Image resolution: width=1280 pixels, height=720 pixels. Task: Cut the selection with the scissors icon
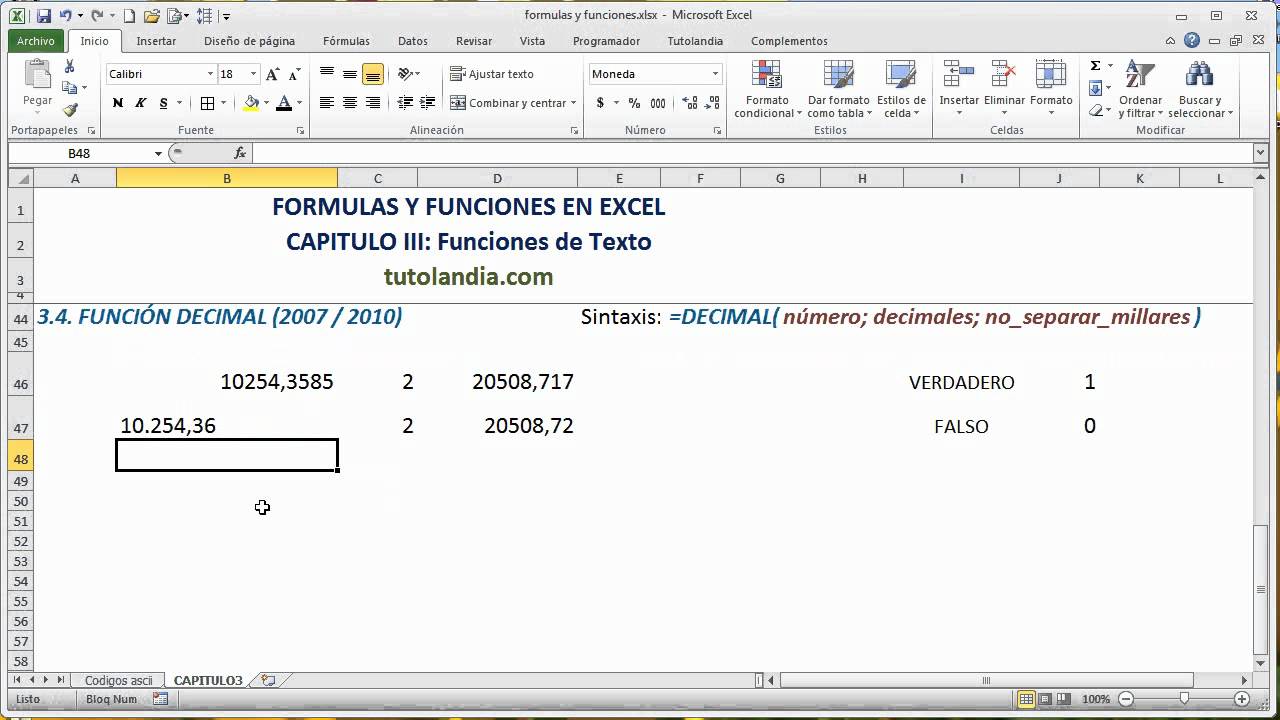click(69, 66)
